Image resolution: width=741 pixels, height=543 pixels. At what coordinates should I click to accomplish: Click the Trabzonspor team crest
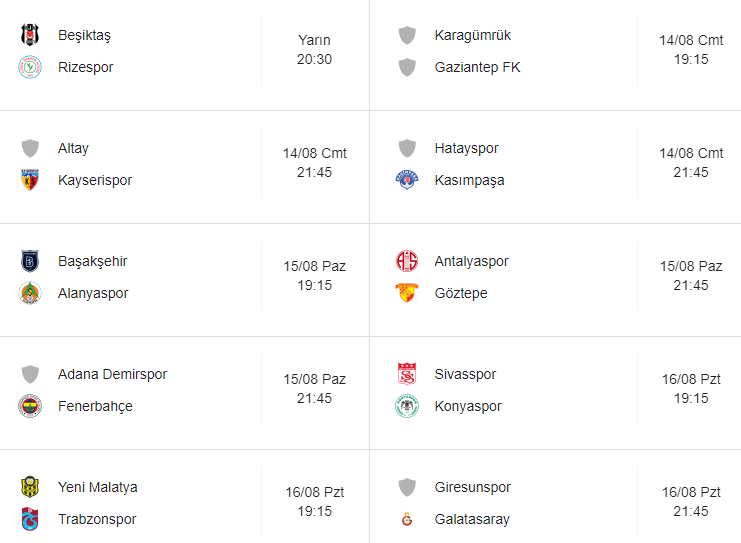click(30, 519)
